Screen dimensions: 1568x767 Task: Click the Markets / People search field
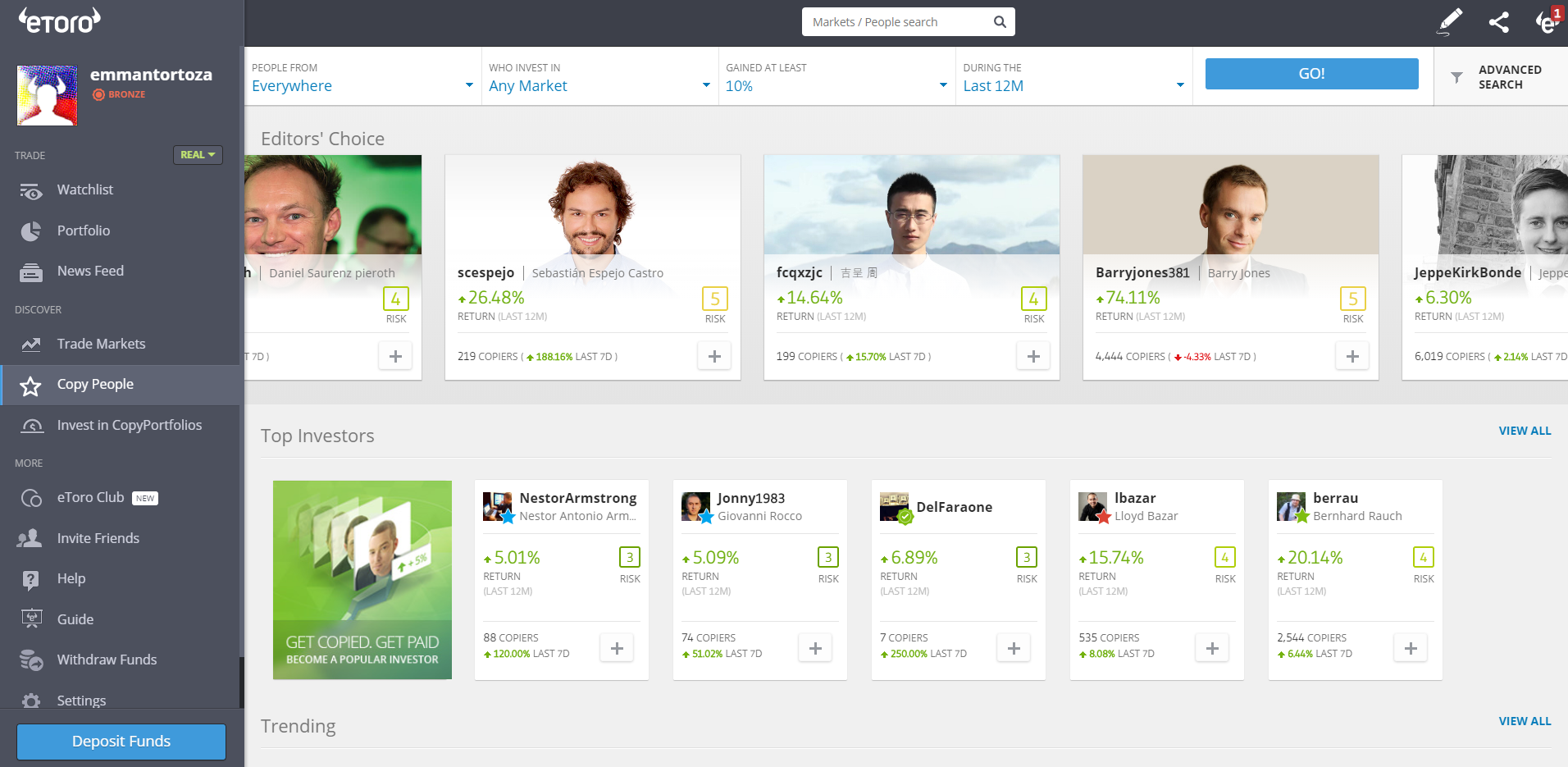[x=908, y=22]
